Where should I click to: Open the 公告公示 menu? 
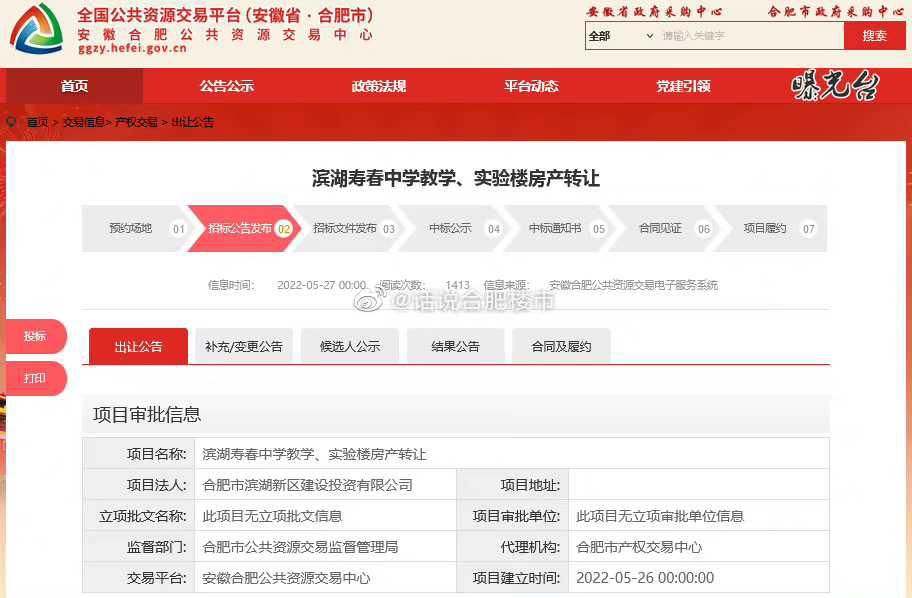[227, 86]
